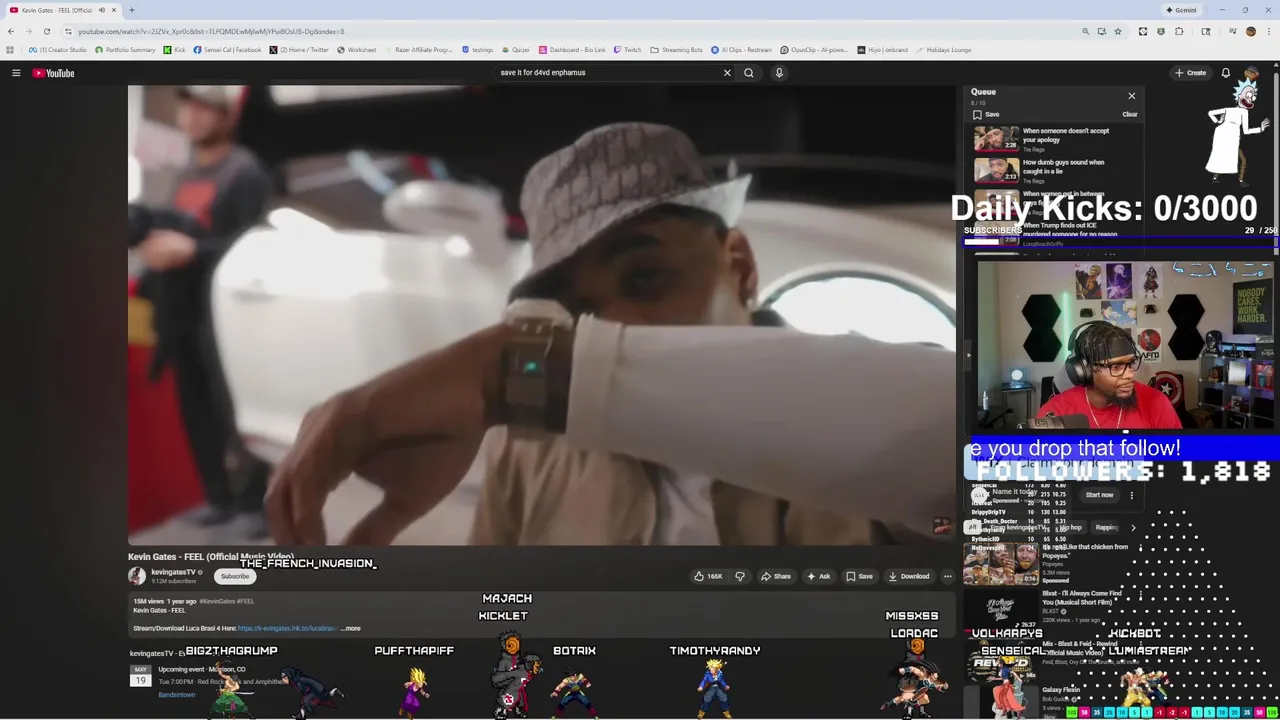Open a new browser tab
Image resolution: width=1280 pixels, height=720 pixels.
(131, 10)
